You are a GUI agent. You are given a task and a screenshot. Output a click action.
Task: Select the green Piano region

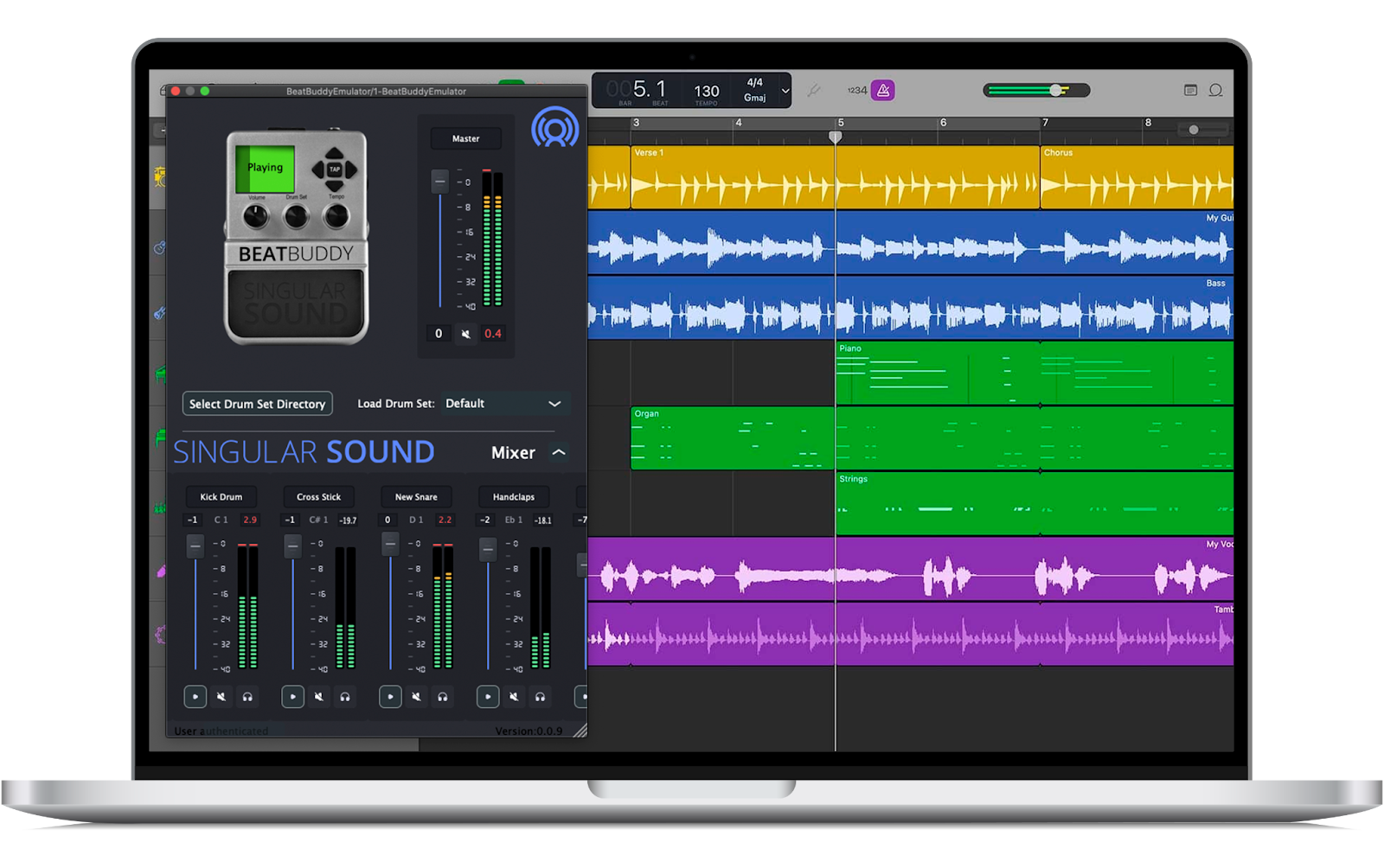(1035, 373)
